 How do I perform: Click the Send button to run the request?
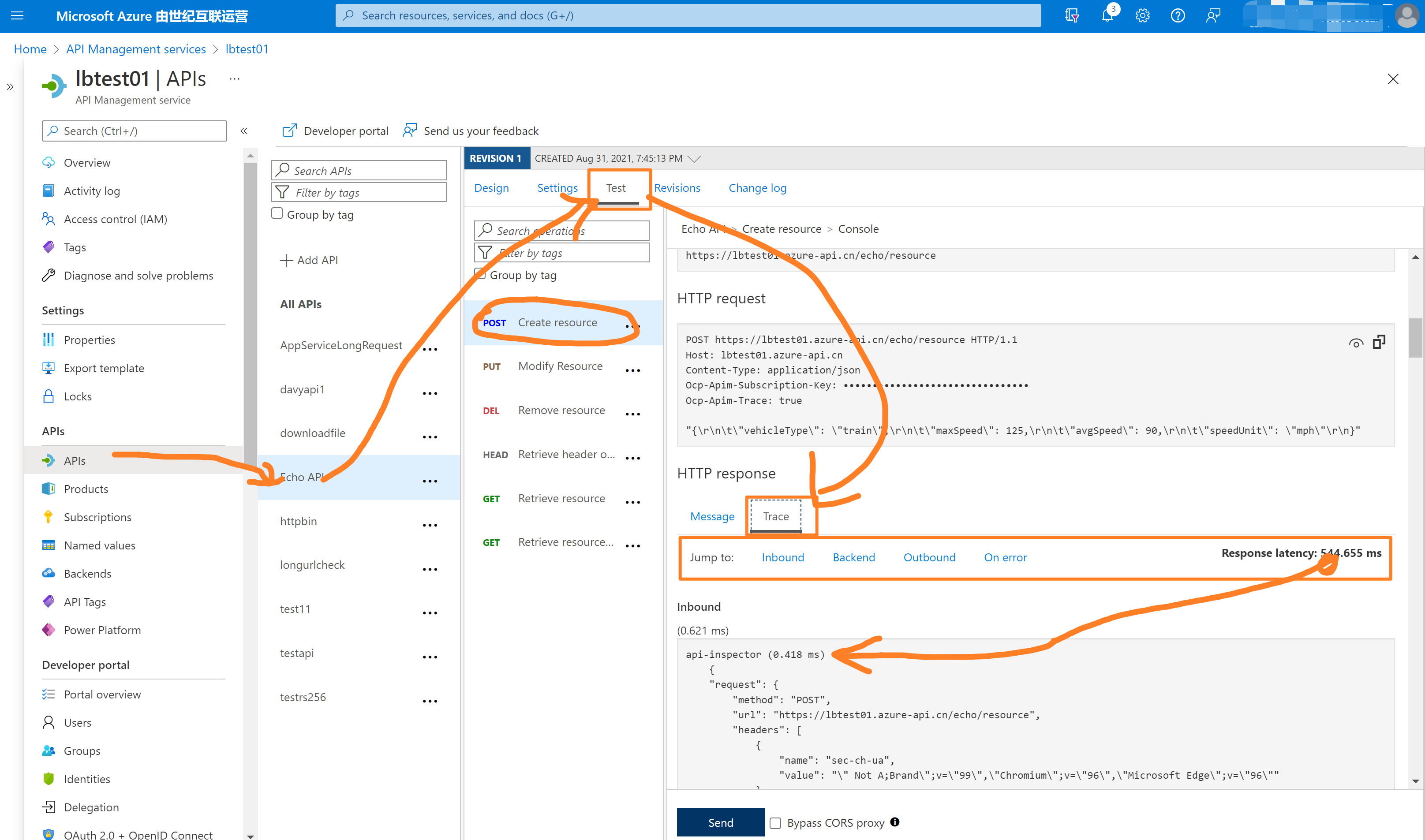[x=720, y=822]
